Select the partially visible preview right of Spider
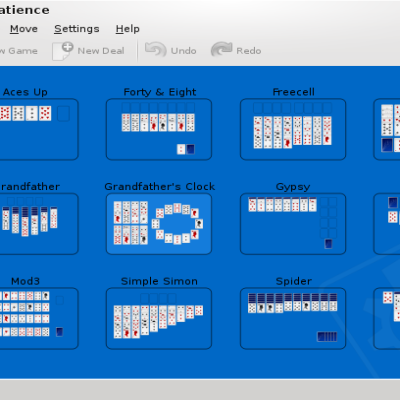This screenshot has height=400, width=400. point(387,318)
